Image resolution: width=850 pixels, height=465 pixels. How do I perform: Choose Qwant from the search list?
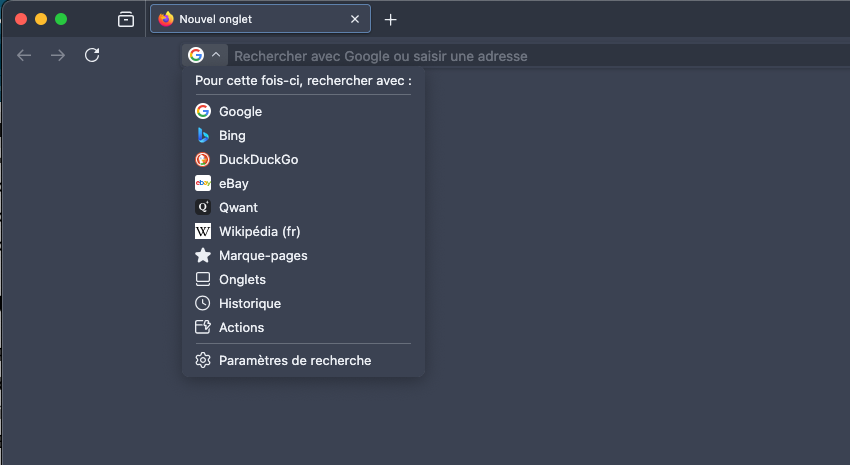click(303, 207)
